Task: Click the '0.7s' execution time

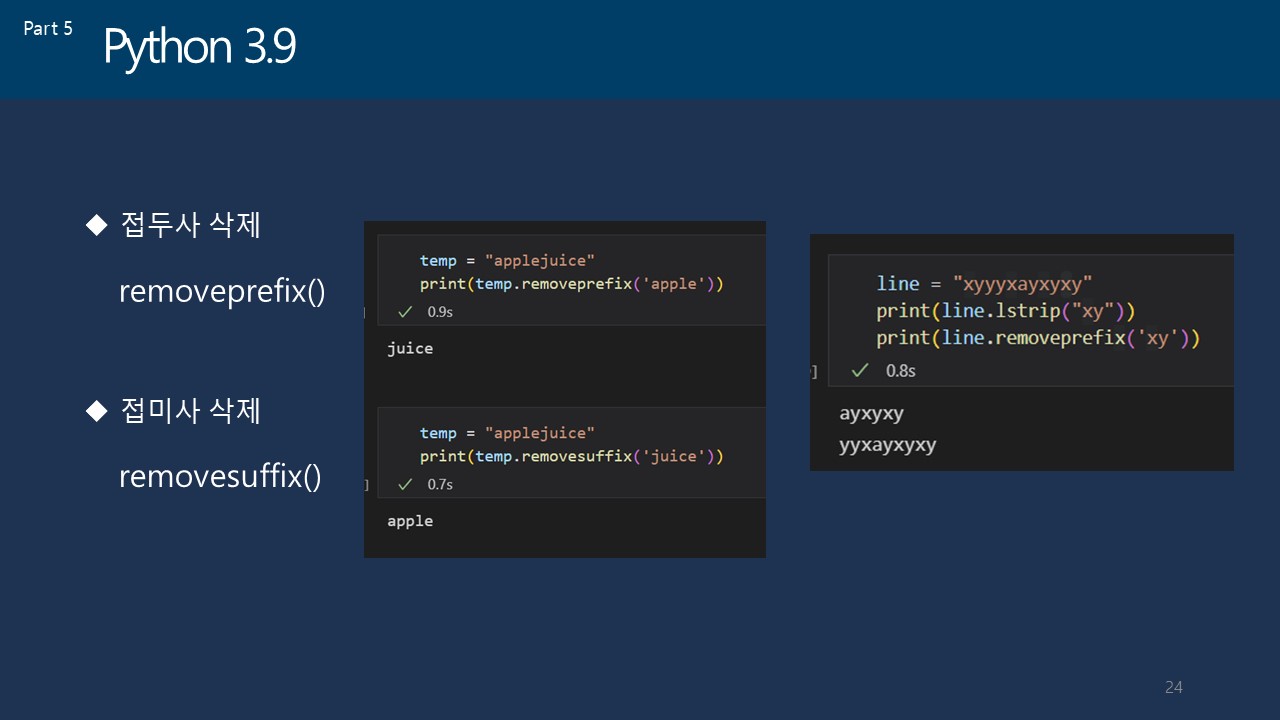Action: tap(440, 484)
